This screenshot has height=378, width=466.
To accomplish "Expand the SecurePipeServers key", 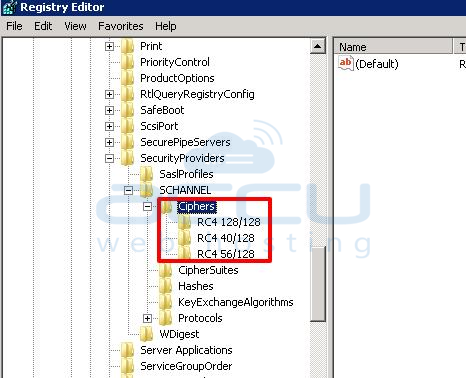I will coord(109,142).
